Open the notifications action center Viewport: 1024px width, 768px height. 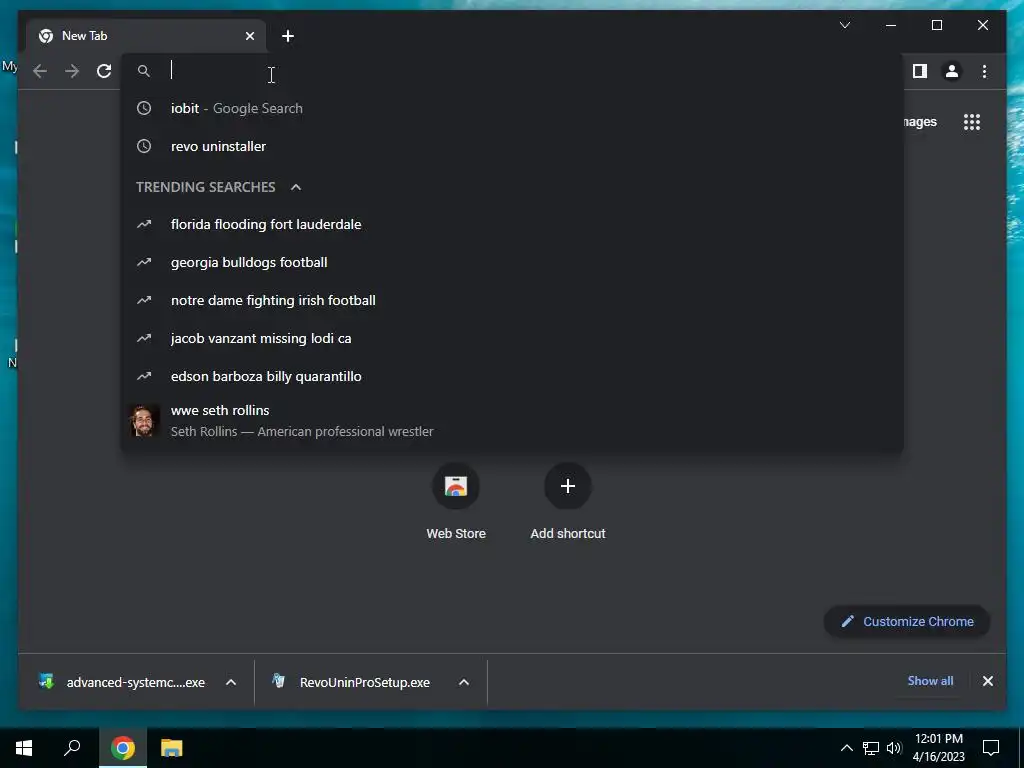(991, 748)
